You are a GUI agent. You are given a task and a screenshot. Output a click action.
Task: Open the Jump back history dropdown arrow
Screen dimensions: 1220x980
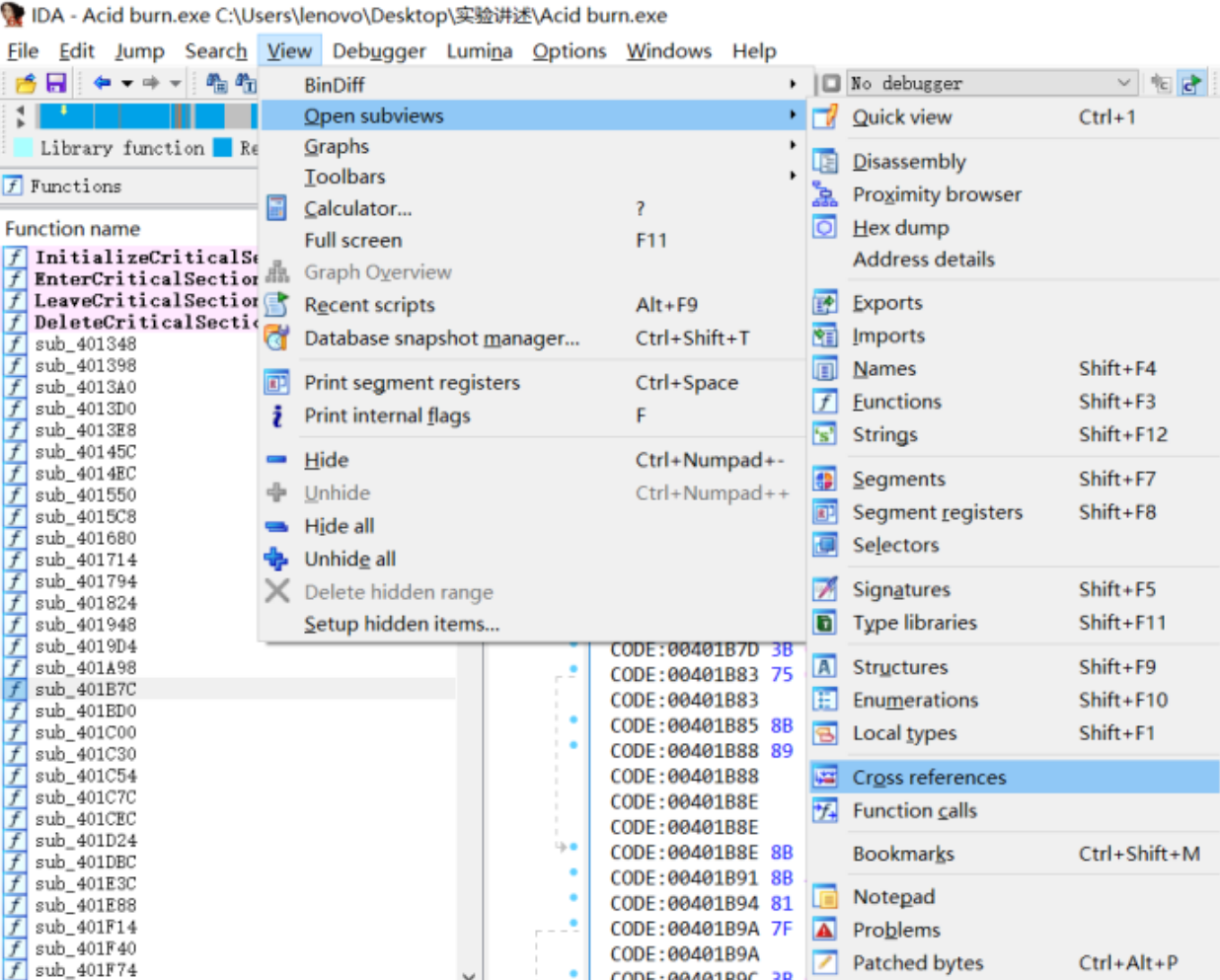tap(126, 84)
